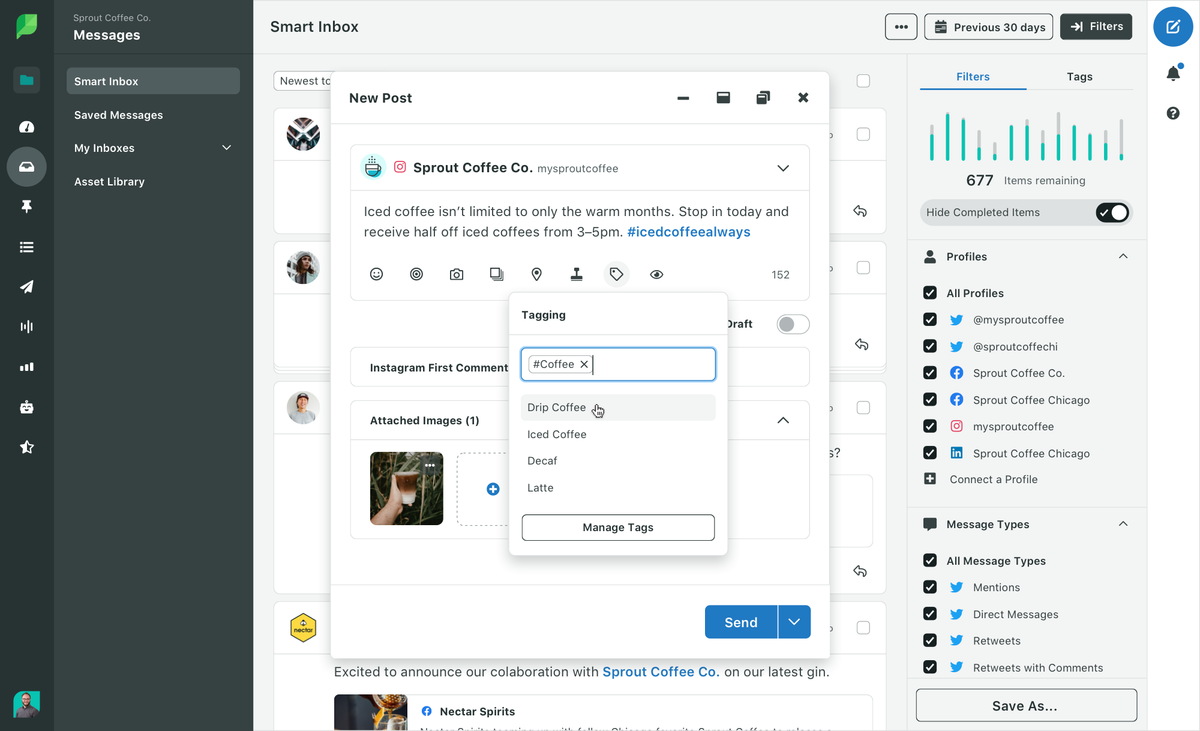Open the notifications bell

[x=1173, y=73]
